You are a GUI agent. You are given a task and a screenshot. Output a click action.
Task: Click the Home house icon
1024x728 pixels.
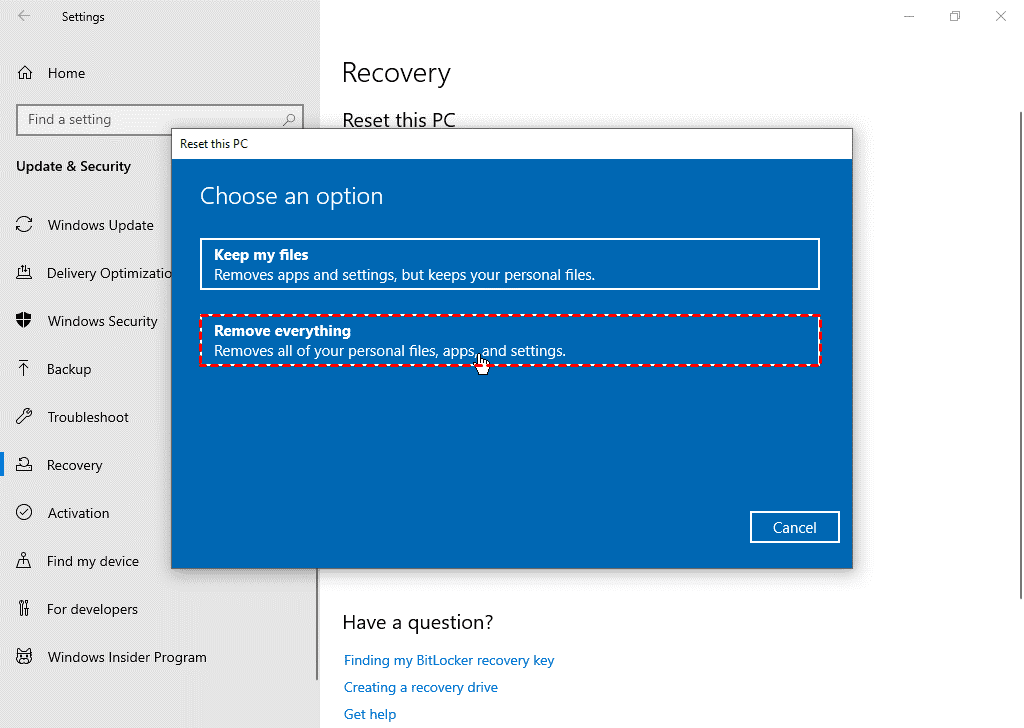25,73
